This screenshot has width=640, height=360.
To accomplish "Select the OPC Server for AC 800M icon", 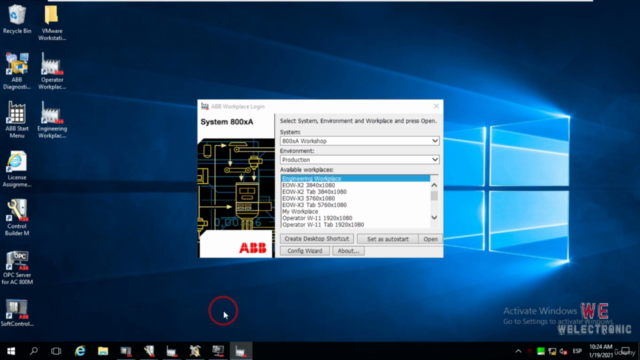I will coord(17,267).
